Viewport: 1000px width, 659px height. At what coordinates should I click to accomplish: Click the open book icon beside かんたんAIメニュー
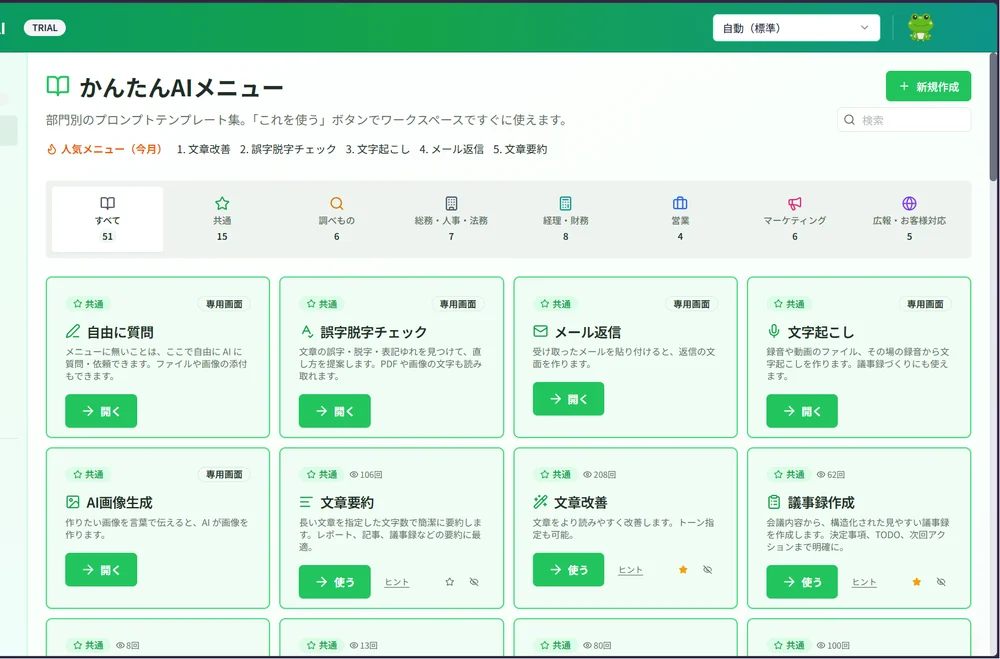pos(58,86)
